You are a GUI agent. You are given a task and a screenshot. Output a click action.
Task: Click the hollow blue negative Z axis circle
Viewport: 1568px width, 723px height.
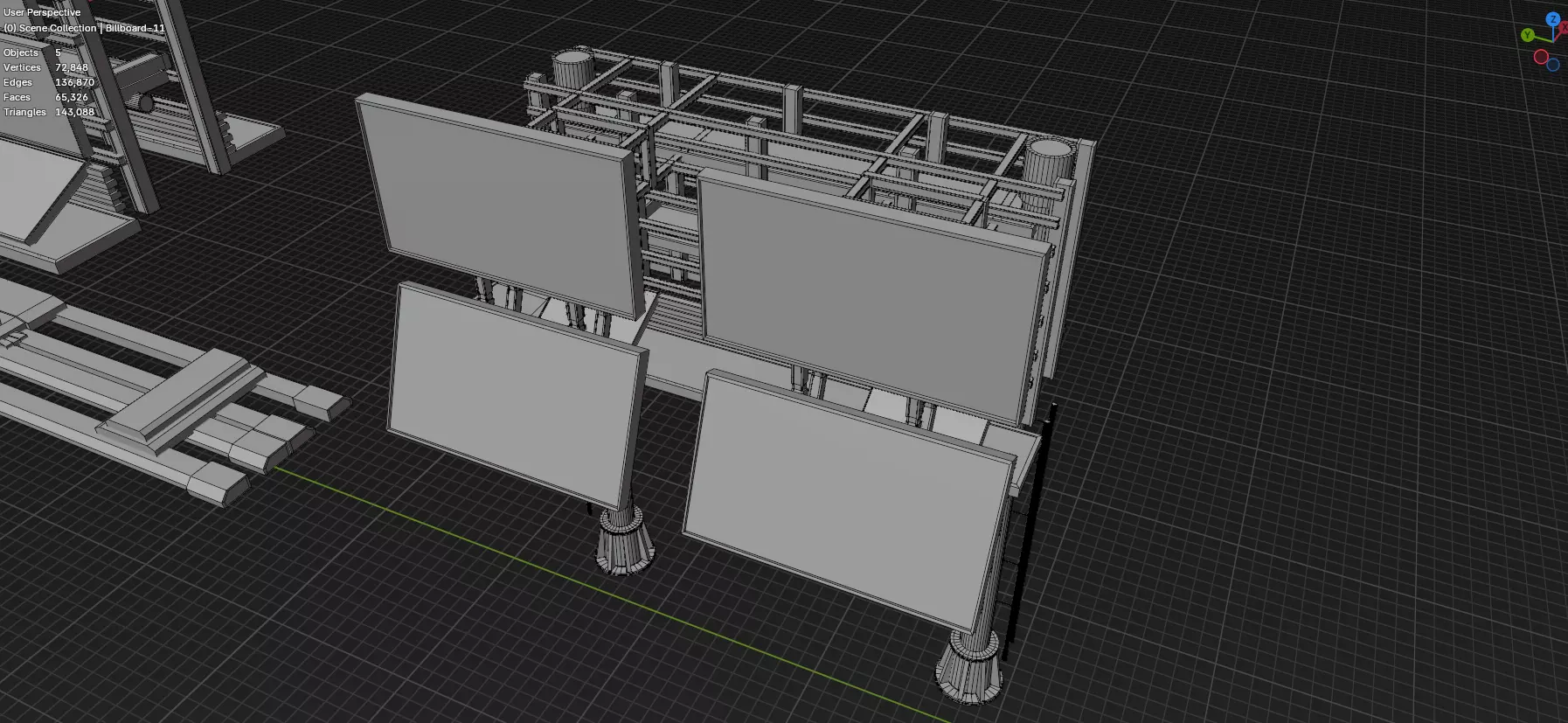coord(1553,64)
